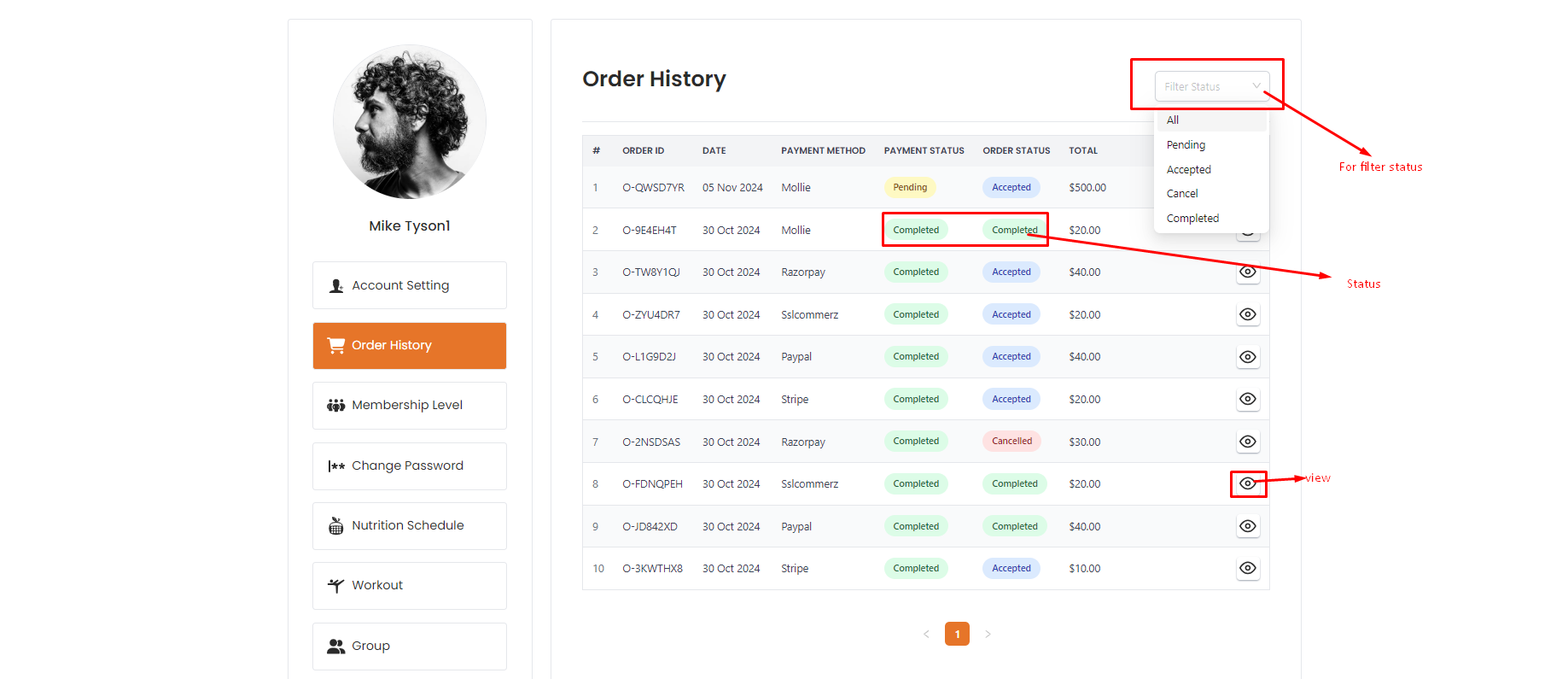1568x679 pixels.
Task: Click PAYMENT STATUS column header
Action: 924,150
